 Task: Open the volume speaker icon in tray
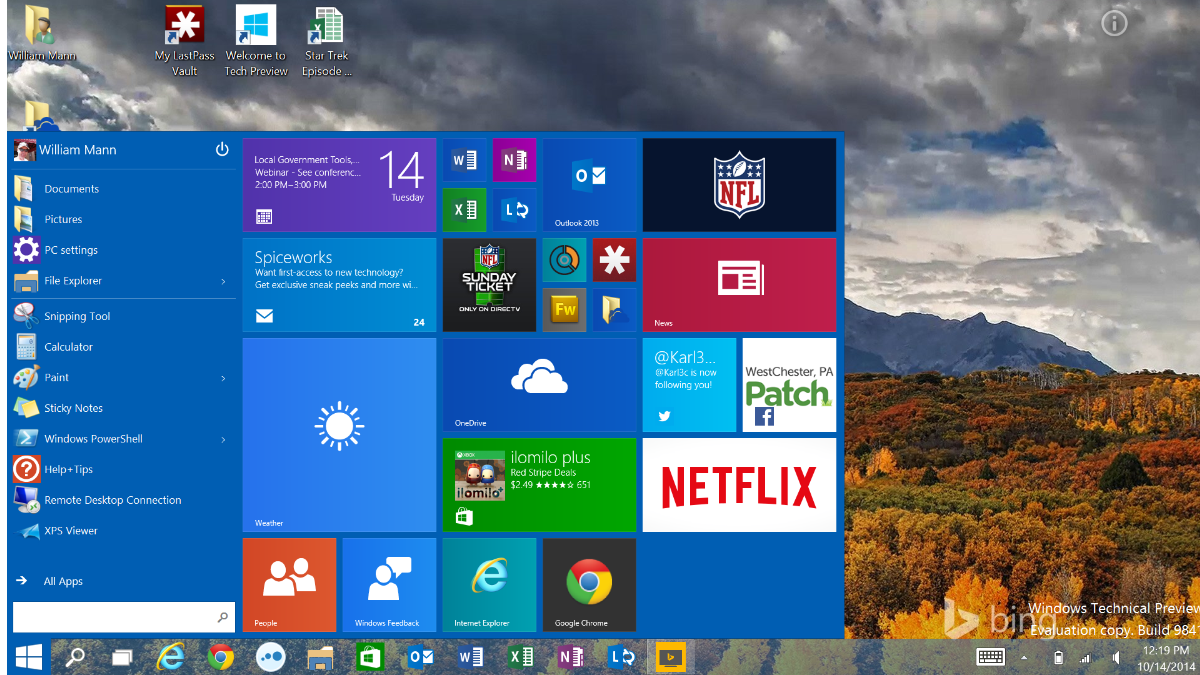1115,657
